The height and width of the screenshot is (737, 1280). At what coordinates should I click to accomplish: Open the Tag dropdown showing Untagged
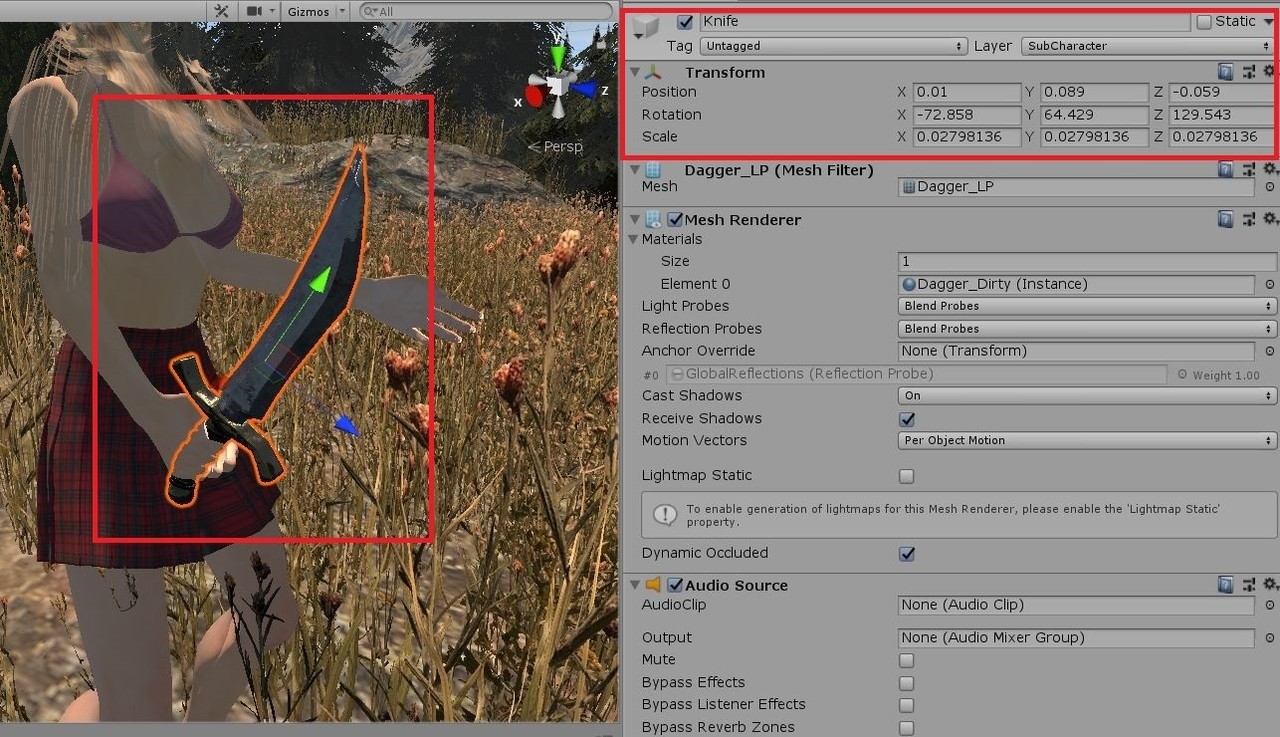coord(832,46)
